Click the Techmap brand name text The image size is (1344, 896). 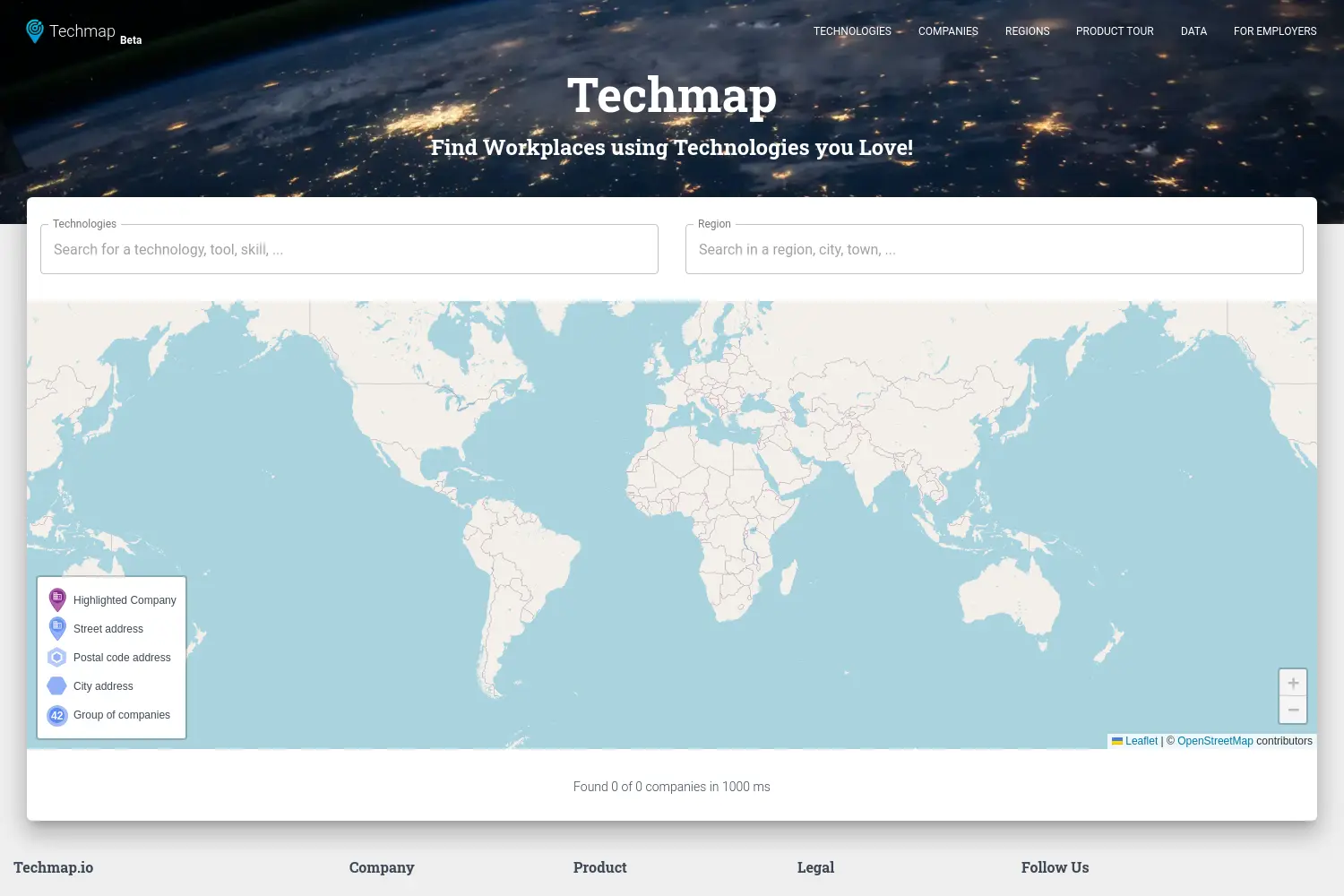[82, 31]
